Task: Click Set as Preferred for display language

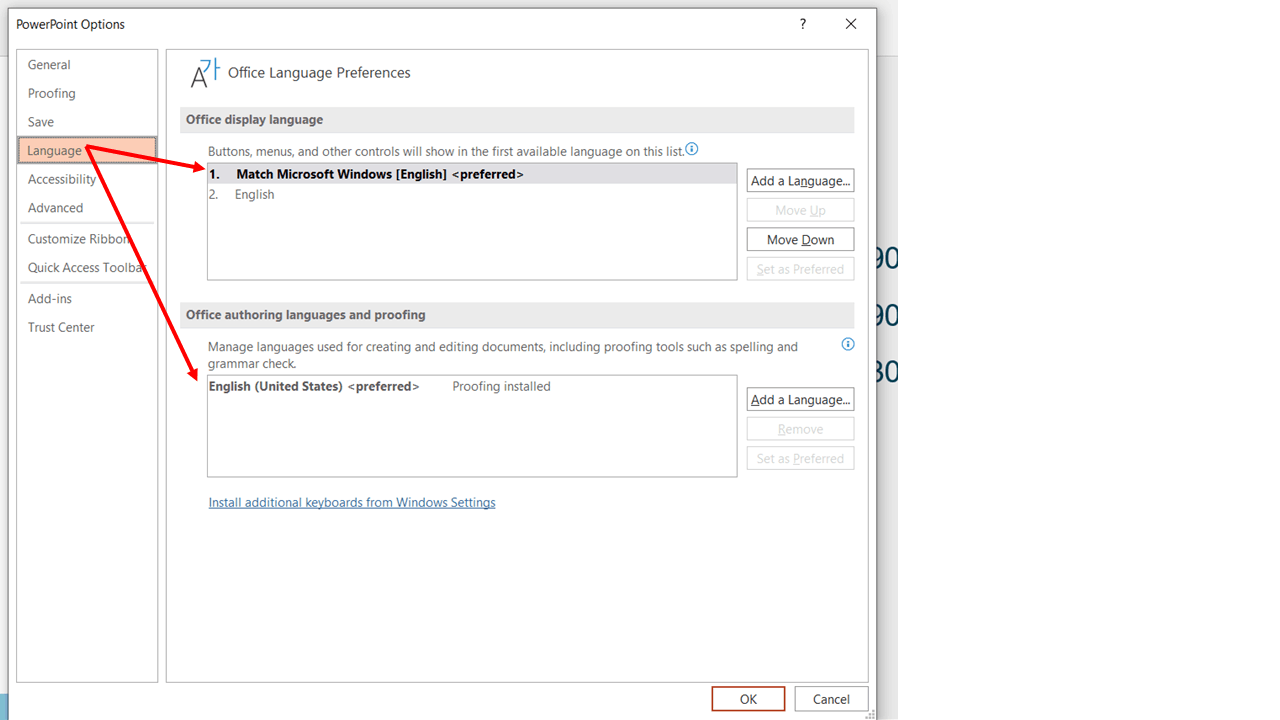Action: [800, 269]
